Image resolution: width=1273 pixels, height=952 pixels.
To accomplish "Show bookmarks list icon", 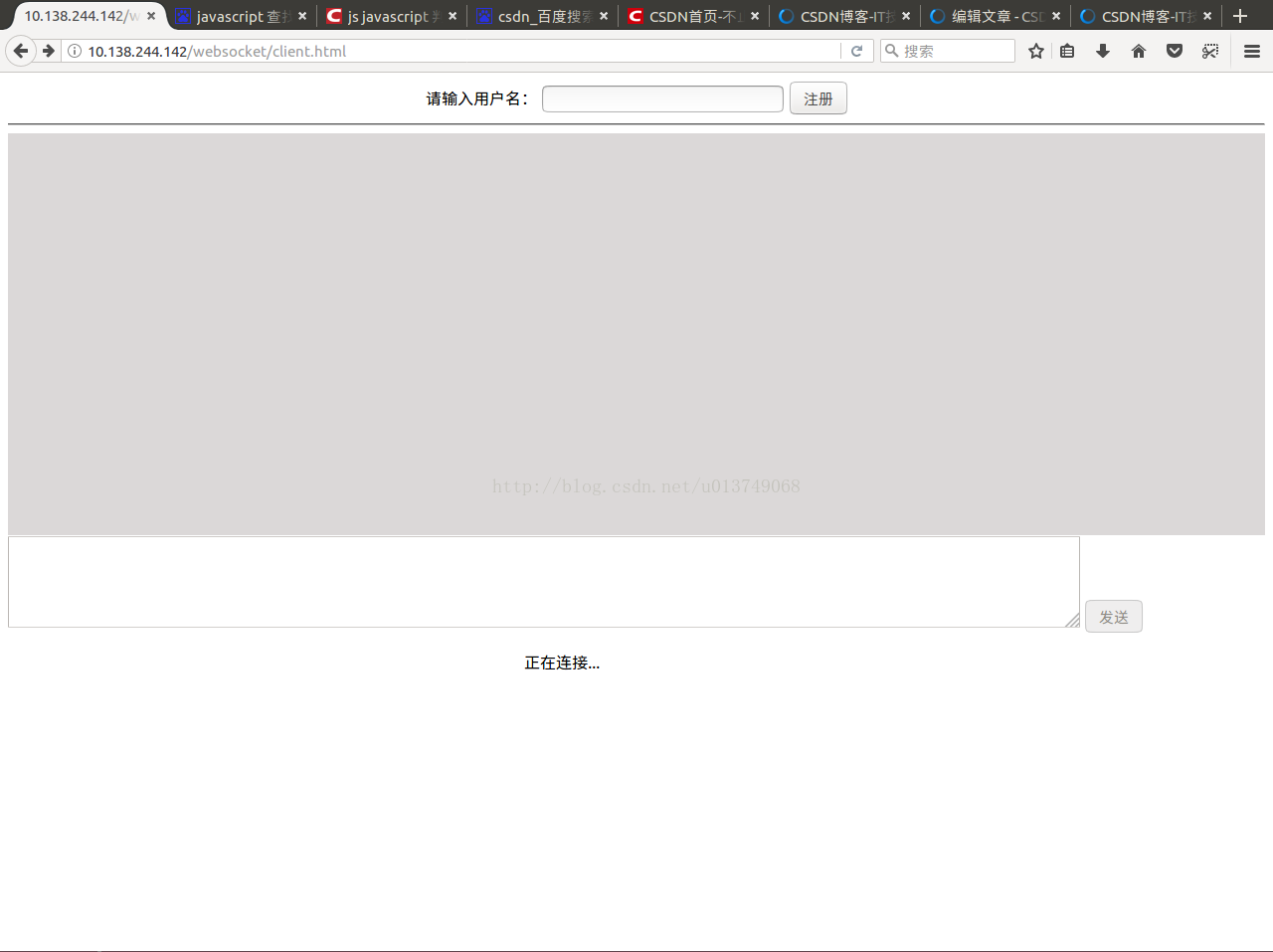I will click(x=1067, y=51).
